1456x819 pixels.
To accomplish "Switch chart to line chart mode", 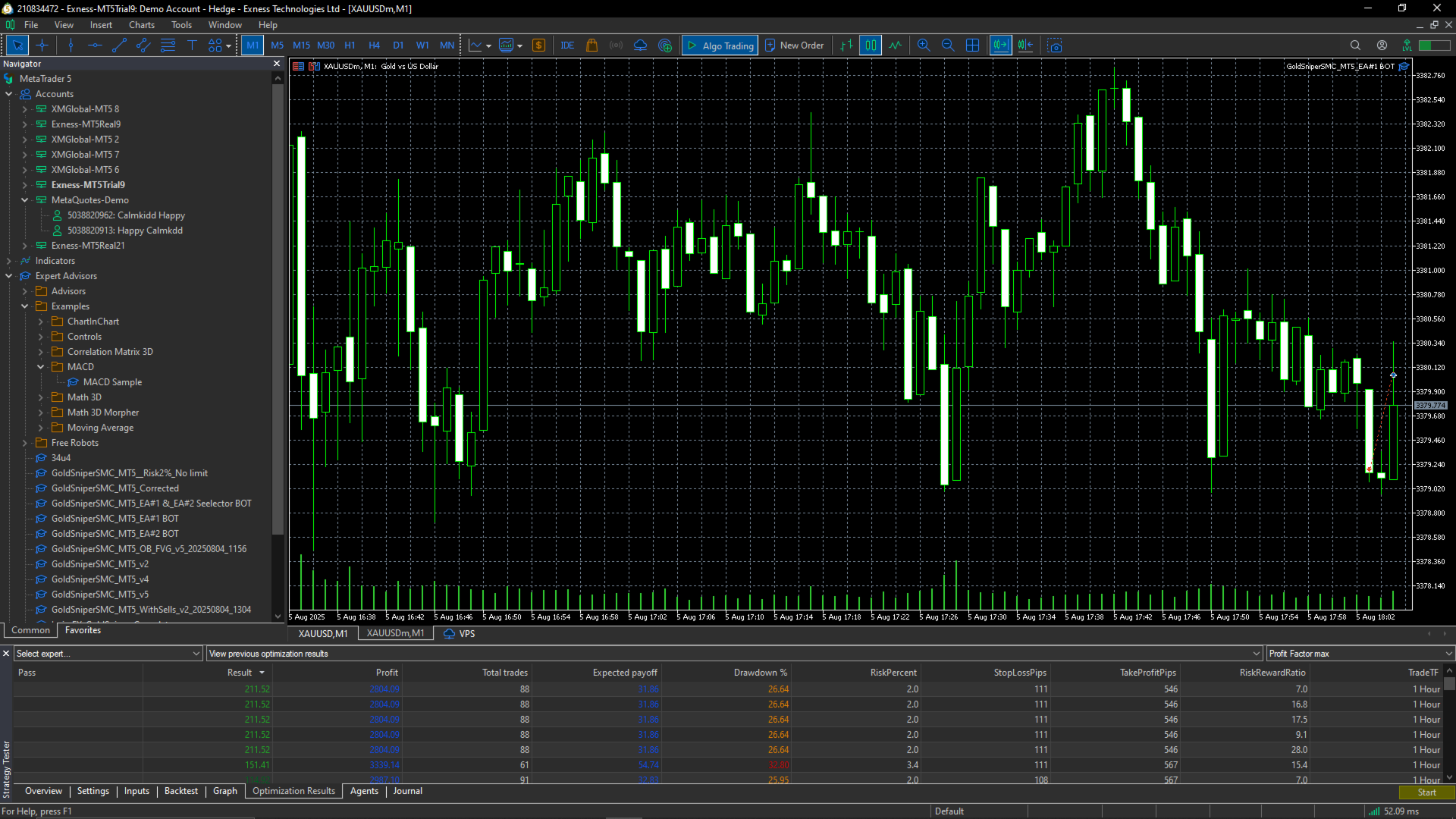I will coord(895,45).
